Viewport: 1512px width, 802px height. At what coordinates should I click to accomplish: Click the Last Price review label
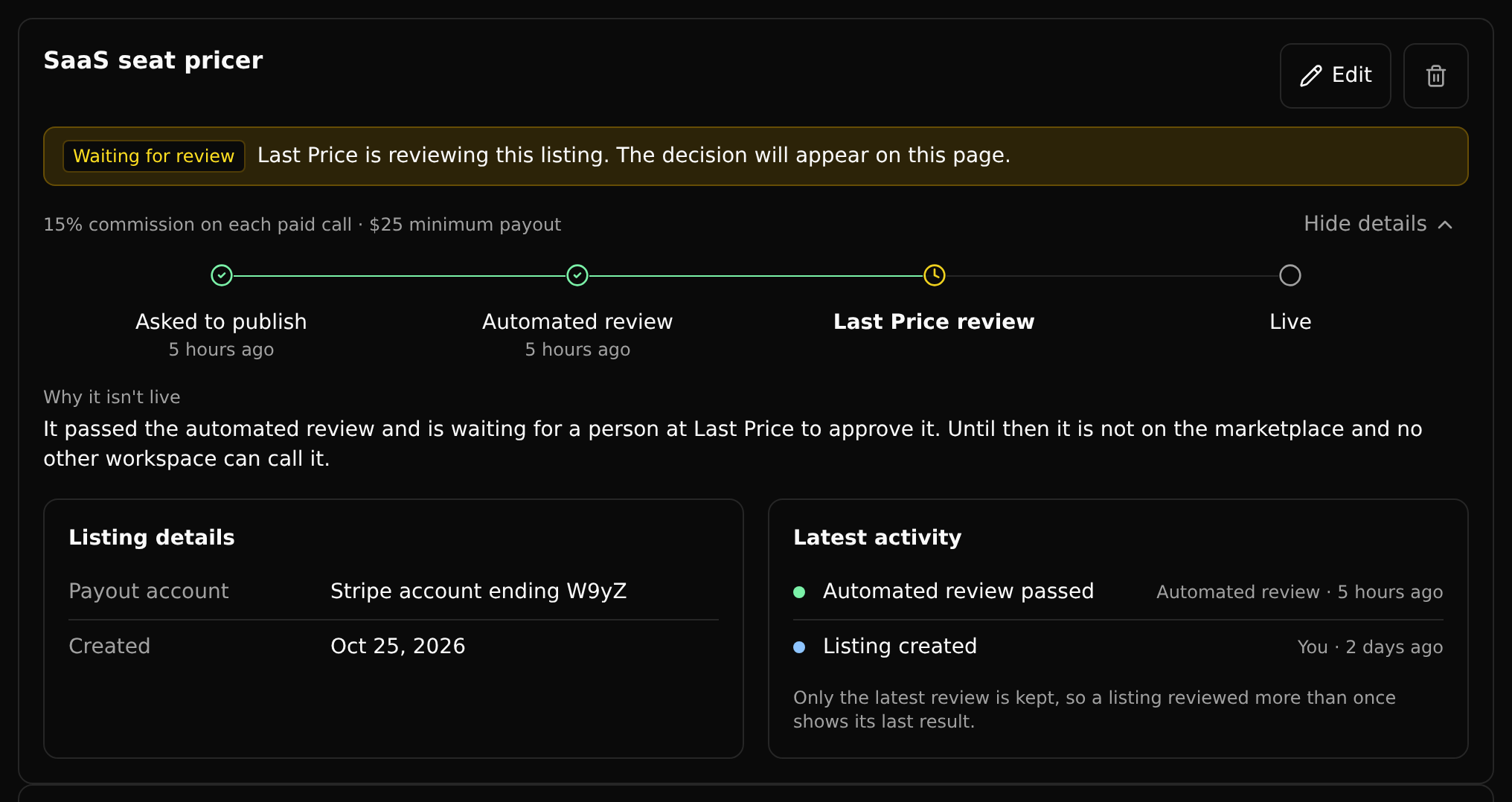934,321
